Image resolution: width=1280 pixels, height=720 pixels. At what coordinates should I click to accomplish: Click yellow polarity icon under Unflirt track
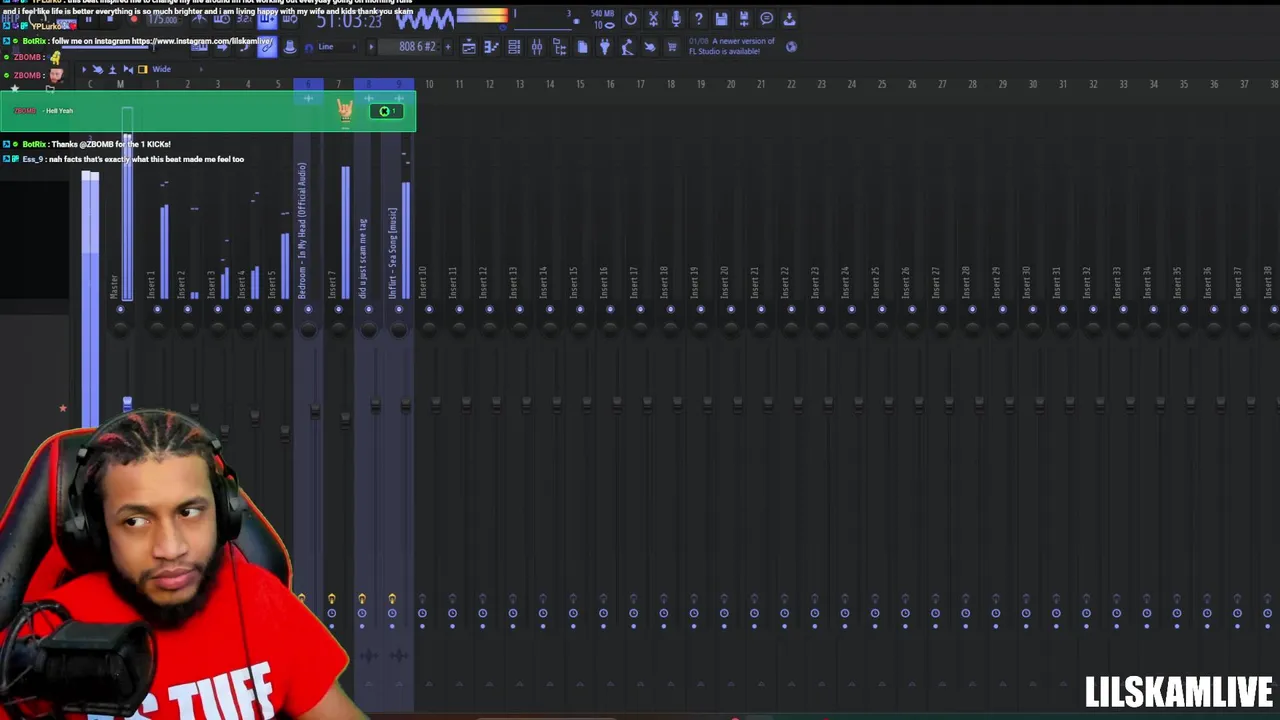pyautogui.click(x=392, y=599)
